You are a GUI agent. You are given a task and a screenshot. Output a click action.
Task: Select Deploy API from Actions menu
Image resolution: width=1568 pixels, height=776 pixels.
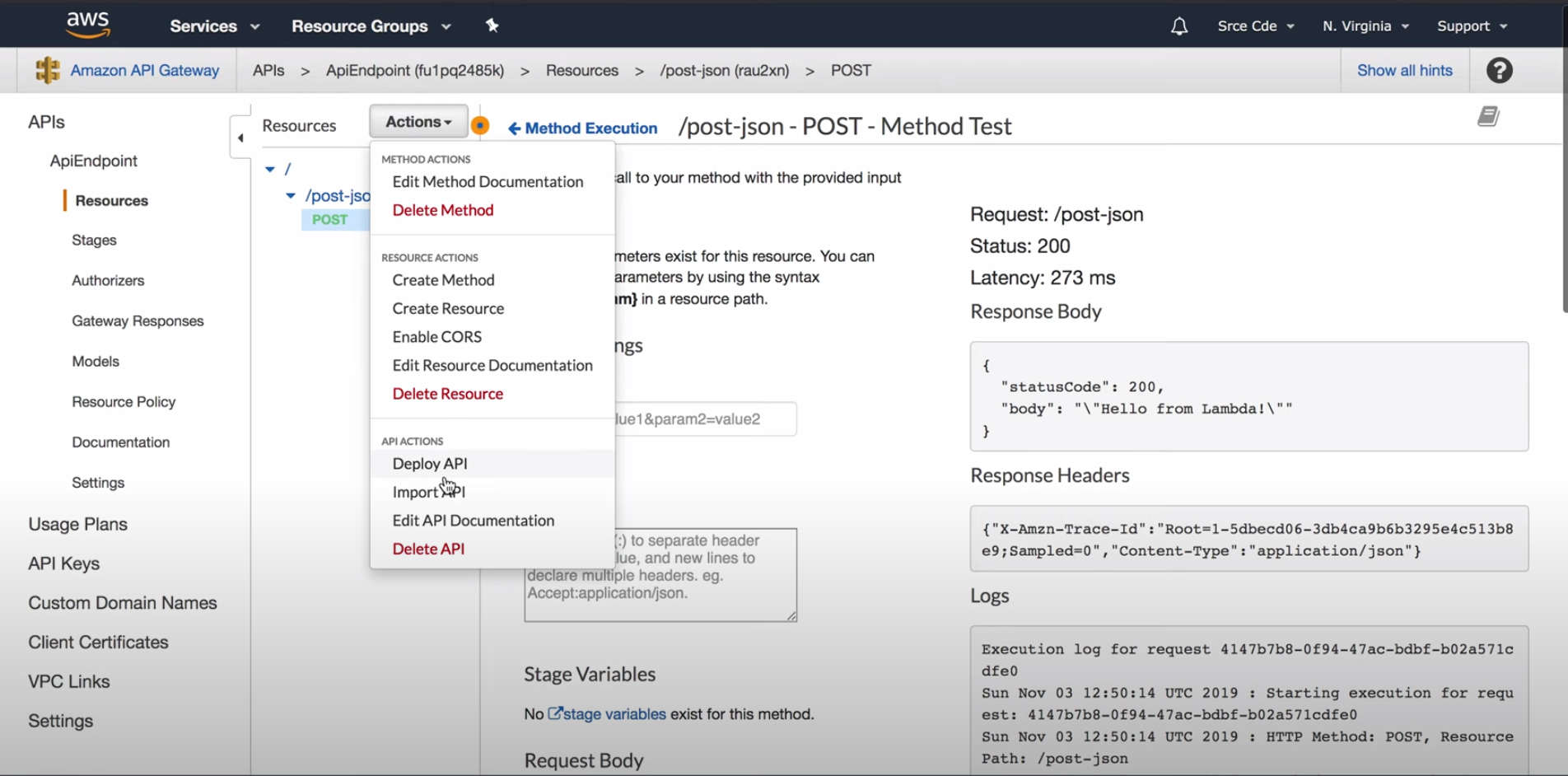coord(430,464)
